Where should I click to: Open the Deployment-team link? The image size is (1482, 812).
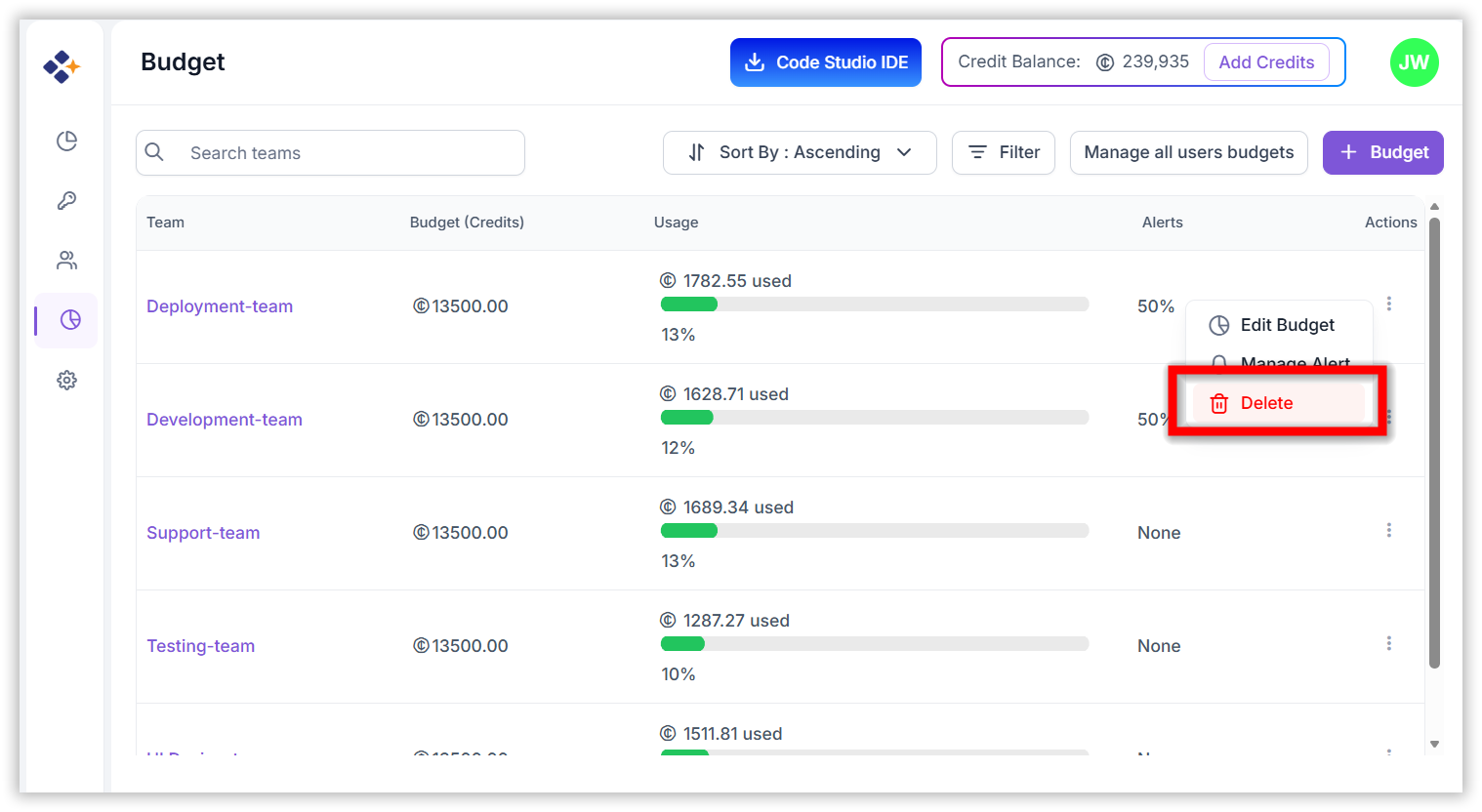(x=220, y=306)
